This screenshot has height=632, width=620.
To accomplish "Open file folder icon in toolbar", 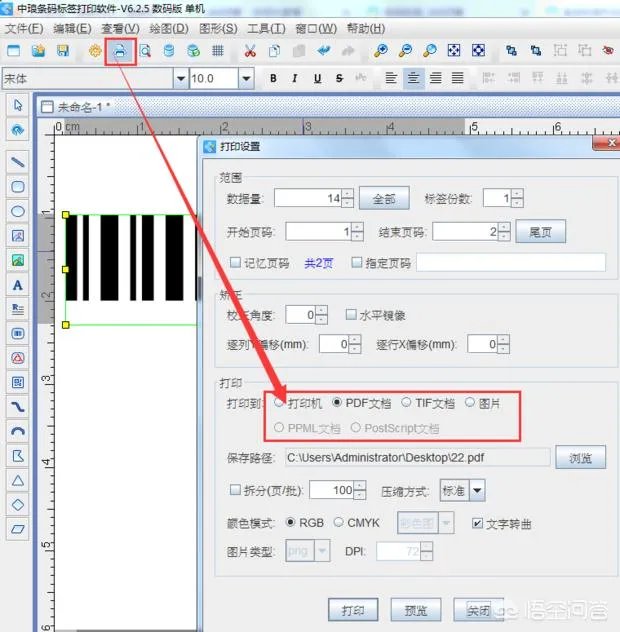I will 38,51.
